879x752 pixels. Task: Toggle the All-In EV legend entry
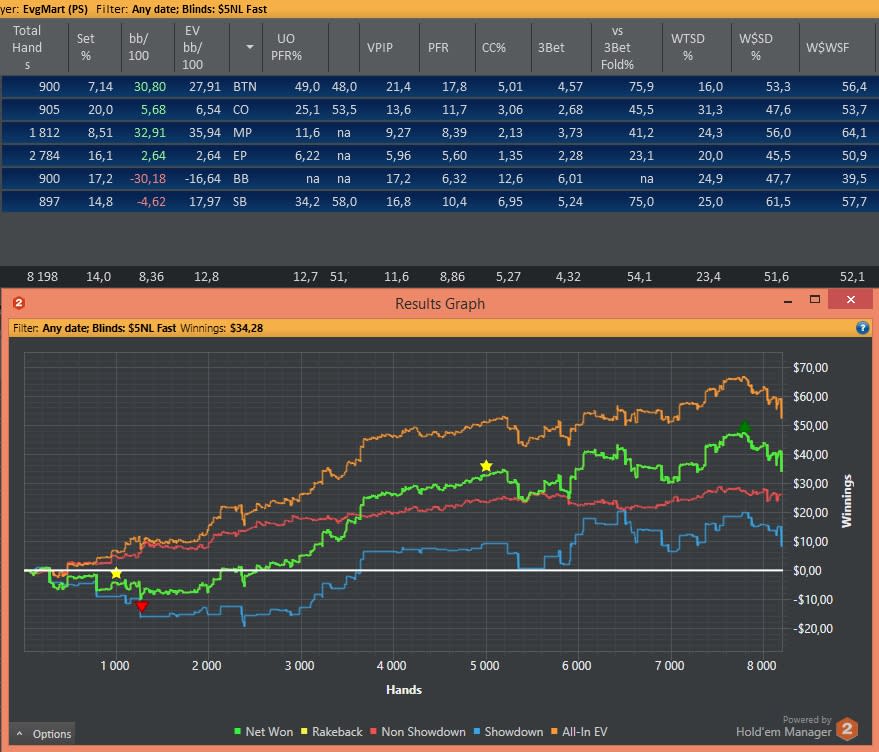click(x=579, y=732)
